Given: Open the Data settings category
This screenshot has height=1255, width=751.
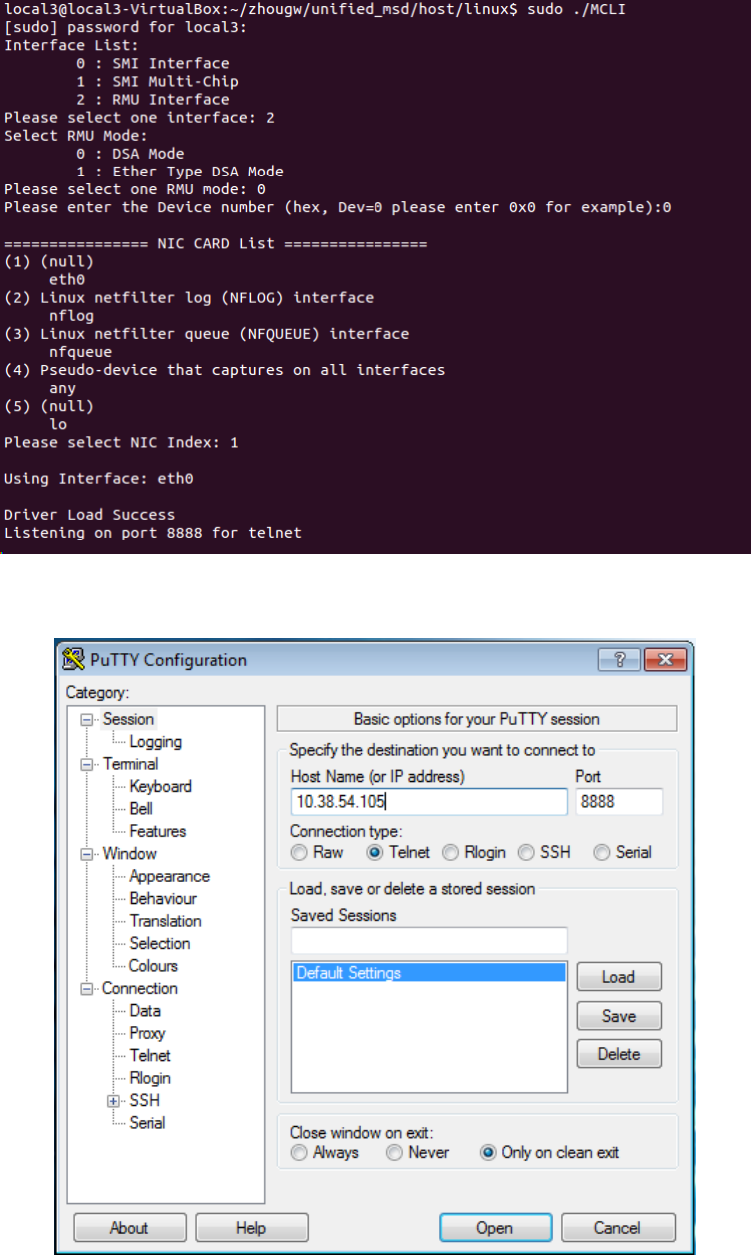Looking at the screenshot, I should click(x=145, y=1011).
